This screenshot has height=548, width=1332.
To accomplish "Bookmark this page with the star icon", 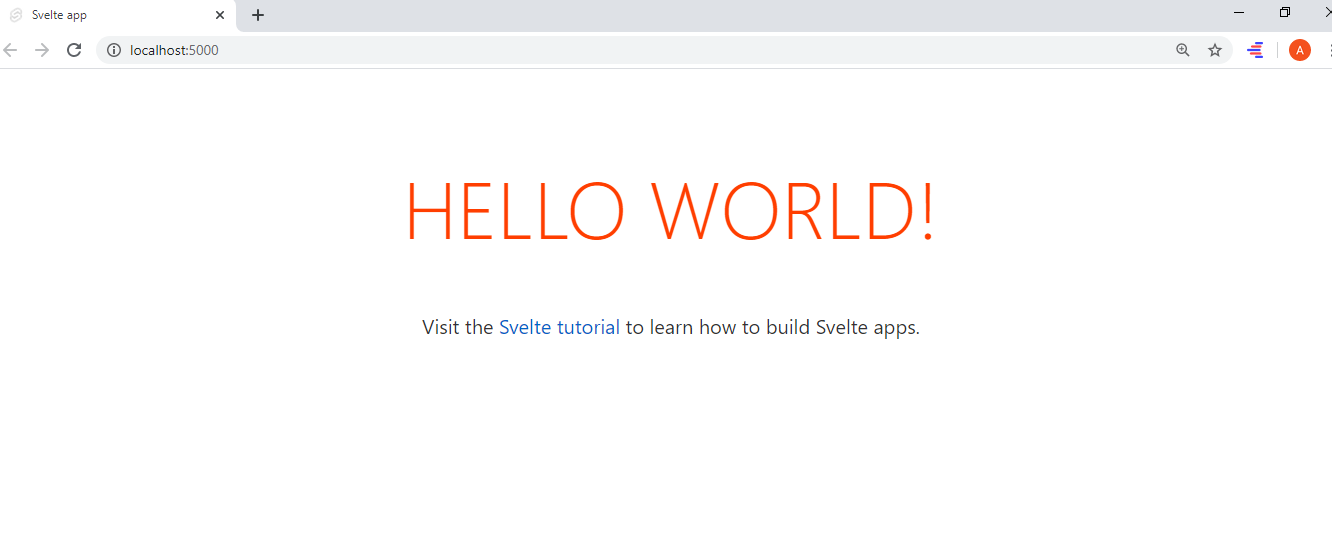I will [1215, 50].
